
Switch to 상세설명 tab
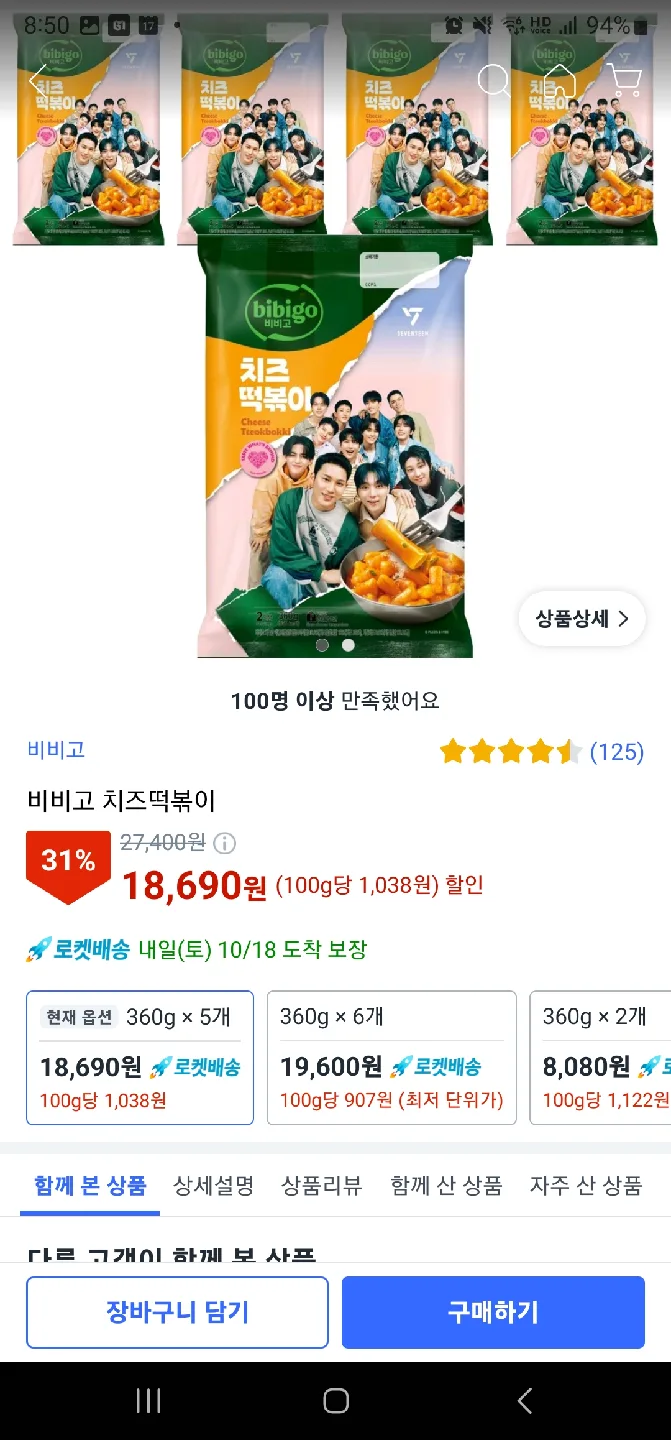(x=213, y=1186)
